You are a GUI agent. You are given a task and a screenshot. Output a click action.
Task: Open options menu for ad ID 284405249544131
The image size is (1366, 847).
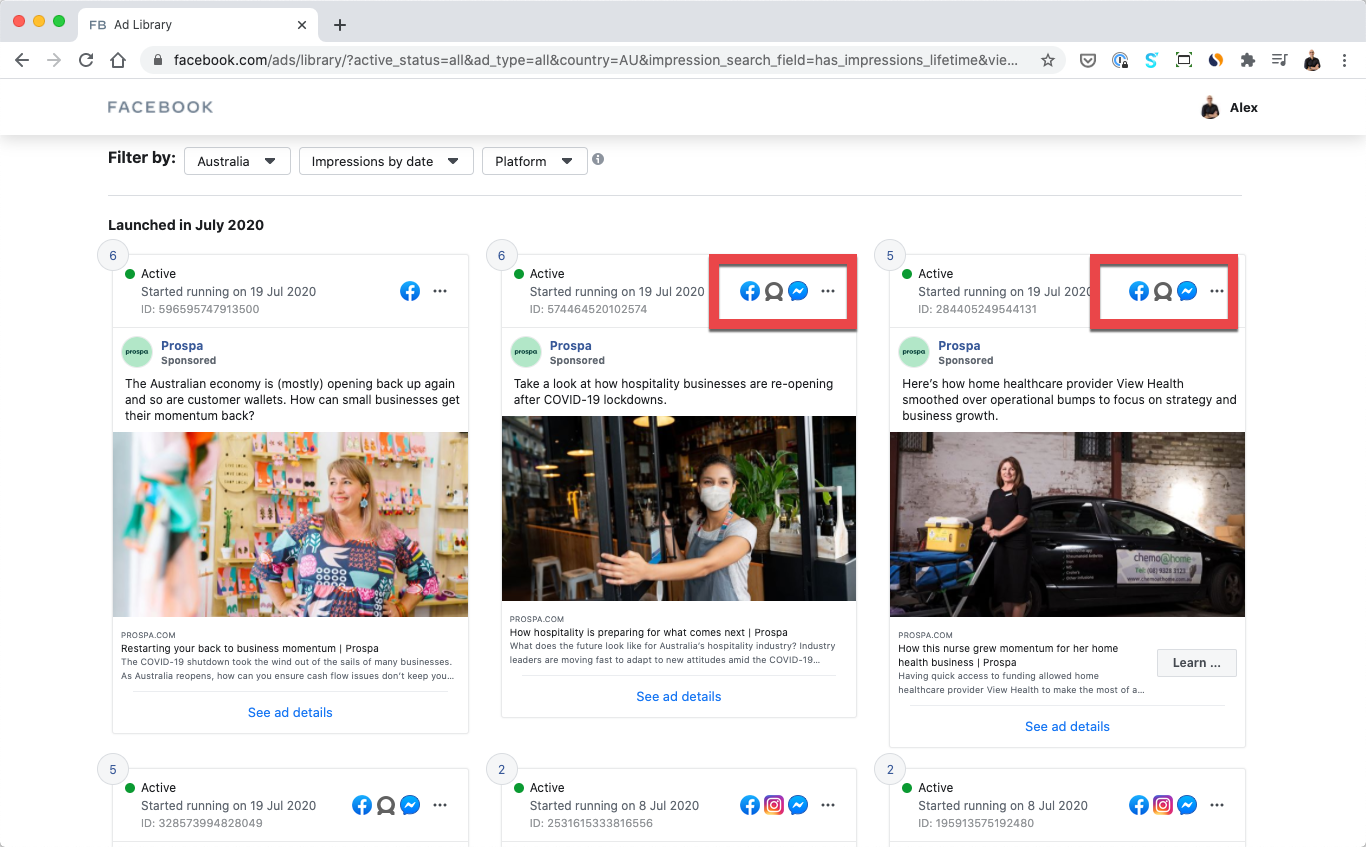(x=1217, y=291)
